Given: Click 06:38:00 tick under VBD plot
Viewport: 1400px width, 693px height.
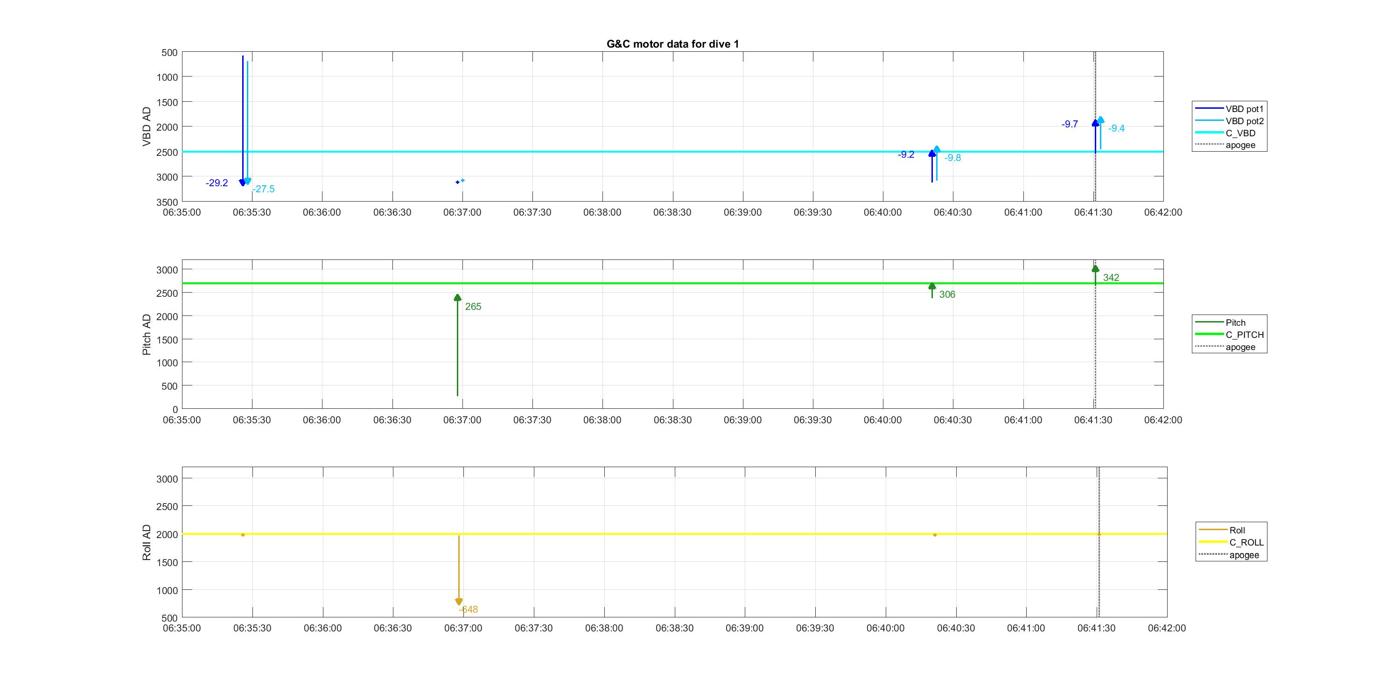Looking at the screenshot, I should click(x=602, y=212).
